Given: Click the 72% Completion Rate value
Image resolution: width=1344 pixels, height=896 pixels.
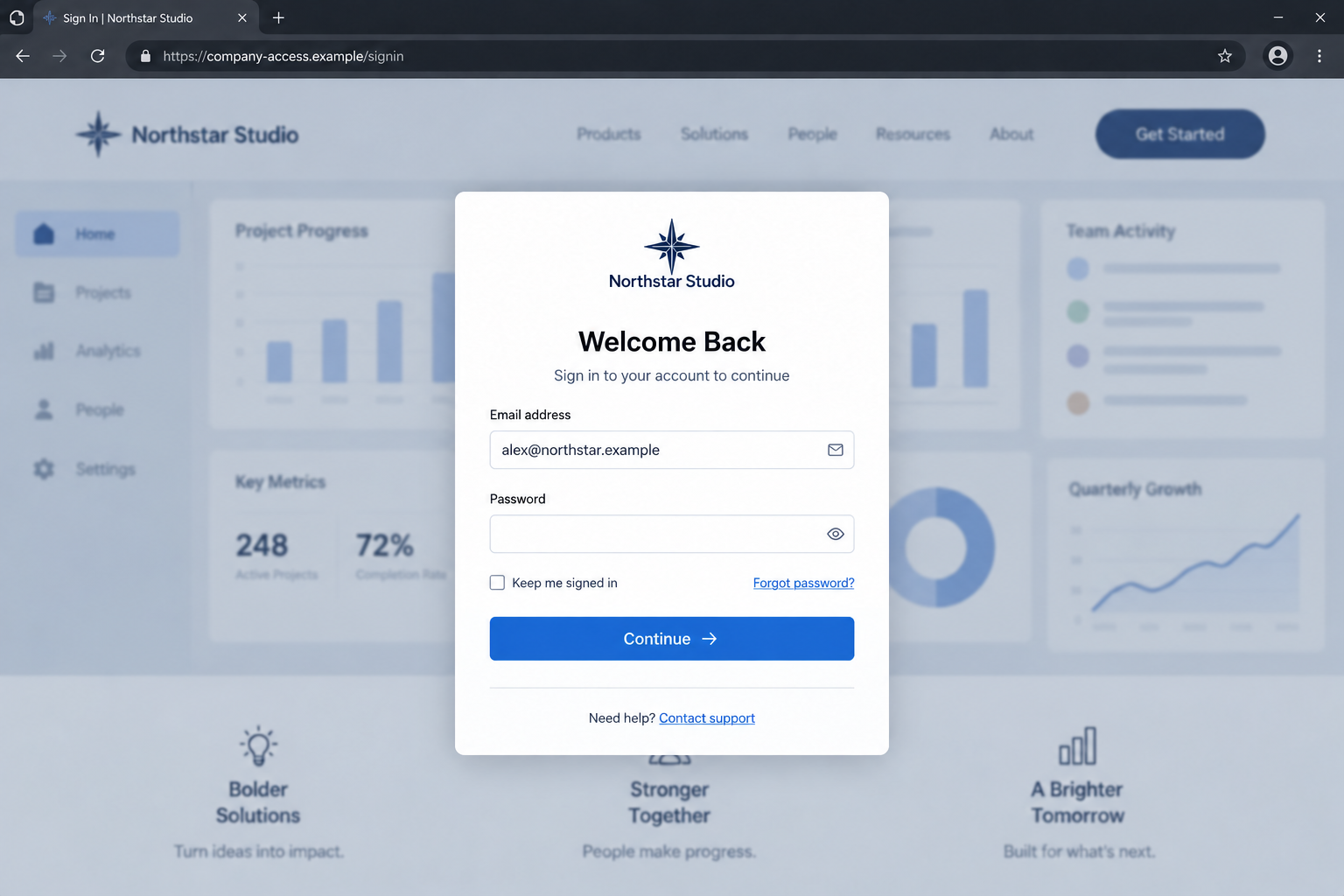Looking at the screenshot, I should pyautogui.click(x=385, y=545).
